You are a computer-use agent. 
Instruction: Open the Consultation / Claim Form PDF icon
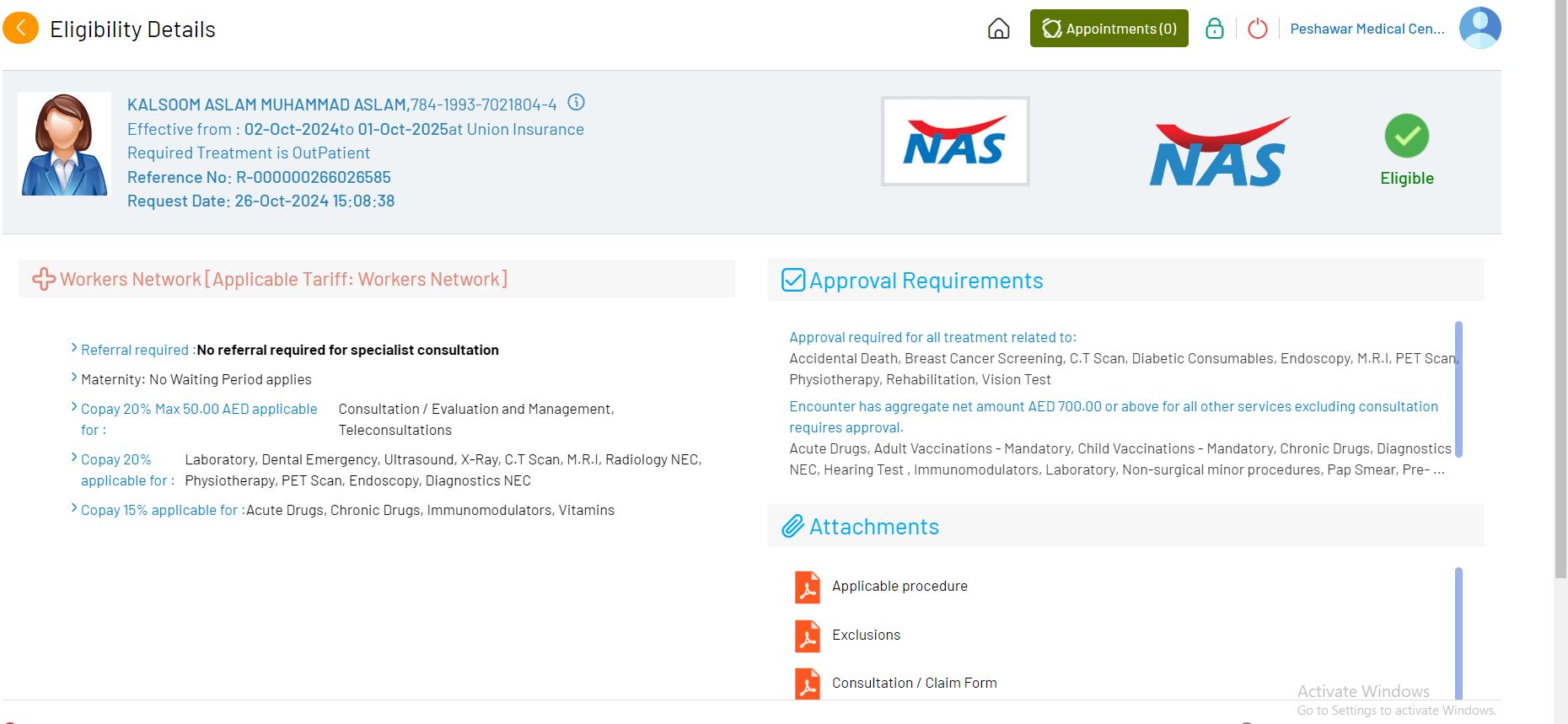[808, 684]
